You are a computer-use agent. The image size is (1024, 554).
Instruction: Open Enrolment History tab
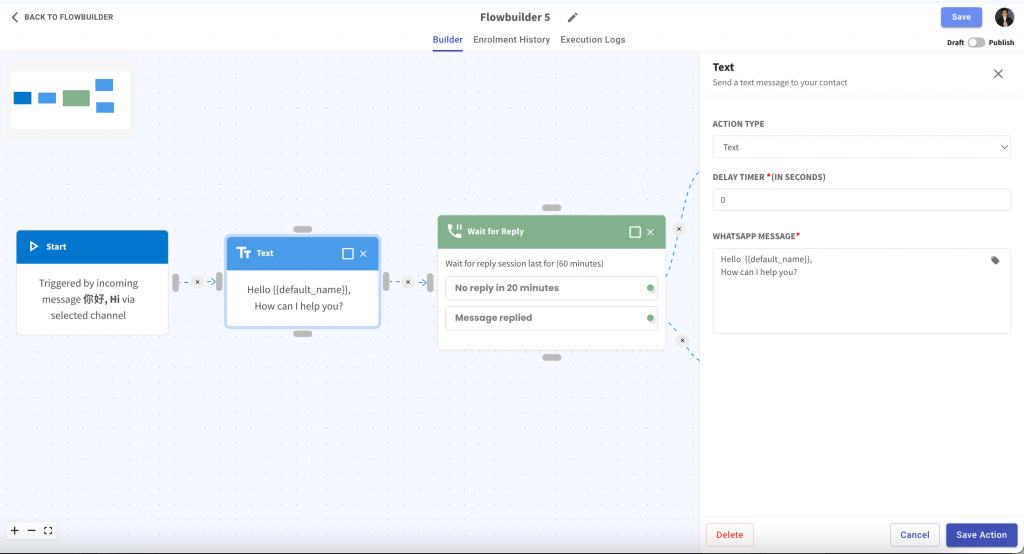click(x=511, y=40)
